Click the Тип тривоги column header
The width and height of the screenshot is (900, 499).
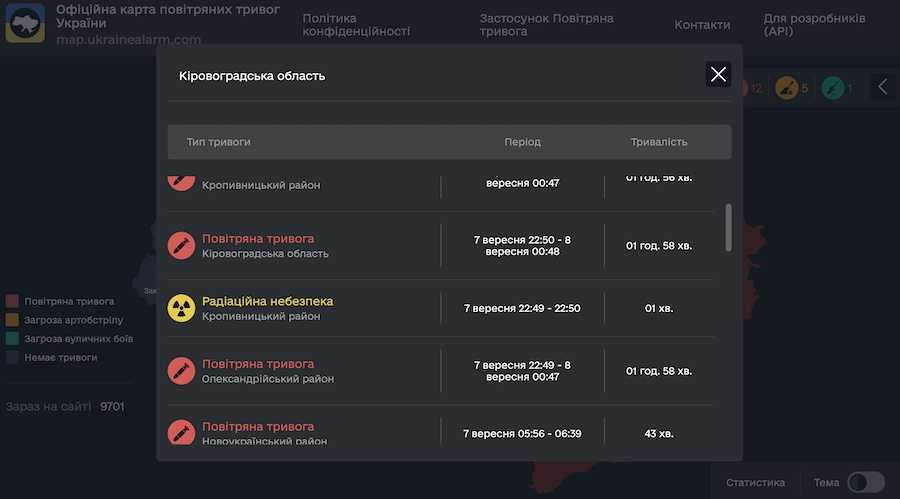coord(218,142)
